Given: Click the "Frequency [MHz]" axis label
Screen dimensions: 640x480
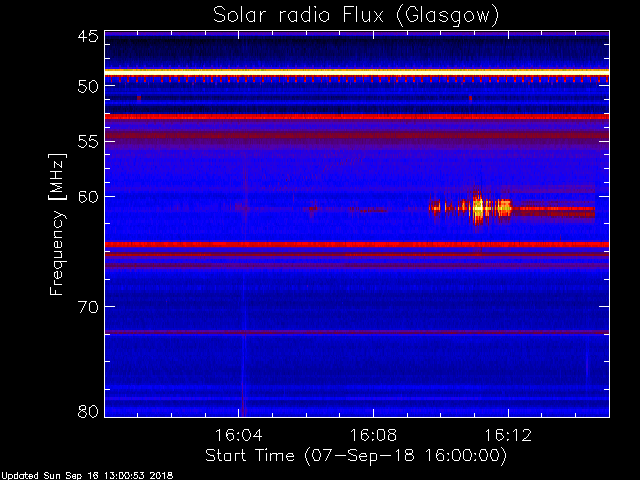Looking at the screenshot, I should point(57,224).
